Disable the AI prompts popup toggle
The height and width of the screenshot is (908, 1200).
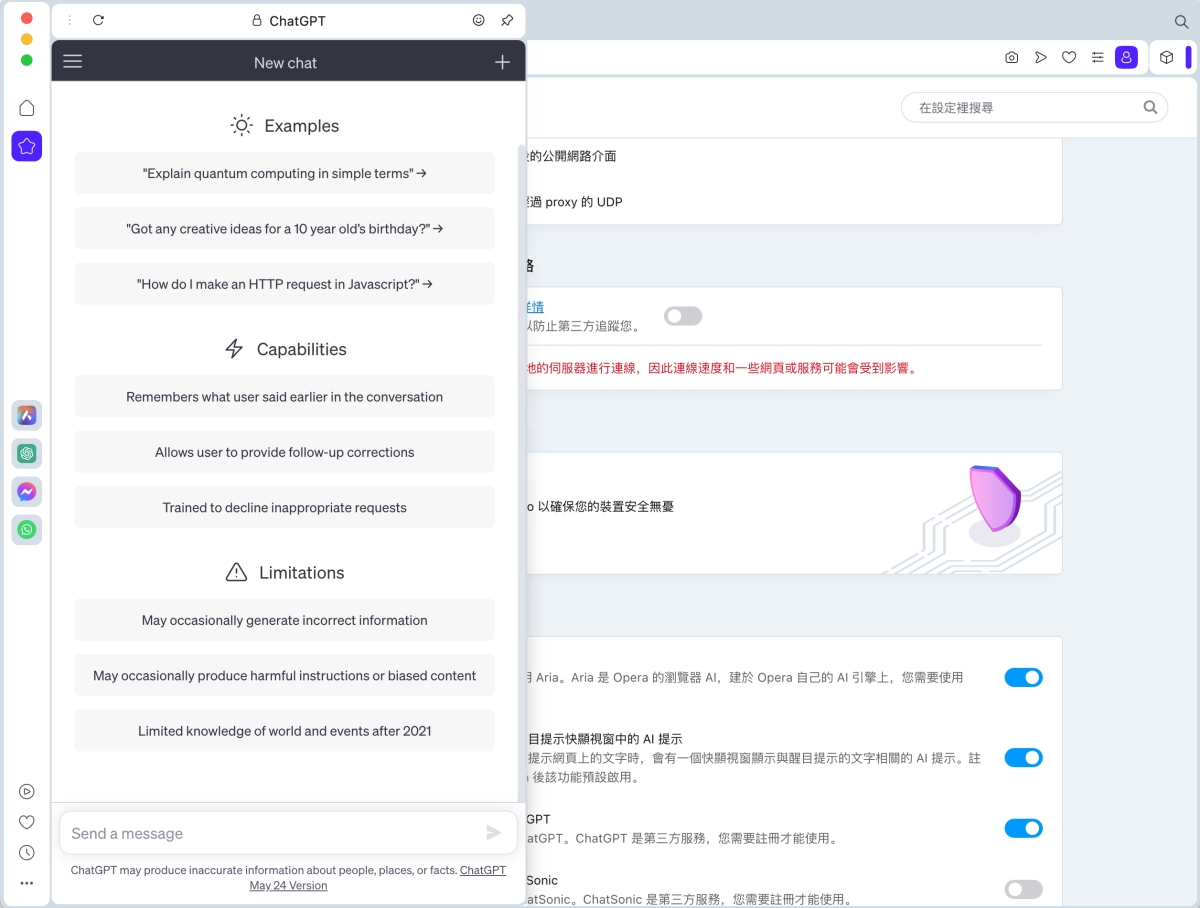tap(1023, 757)
